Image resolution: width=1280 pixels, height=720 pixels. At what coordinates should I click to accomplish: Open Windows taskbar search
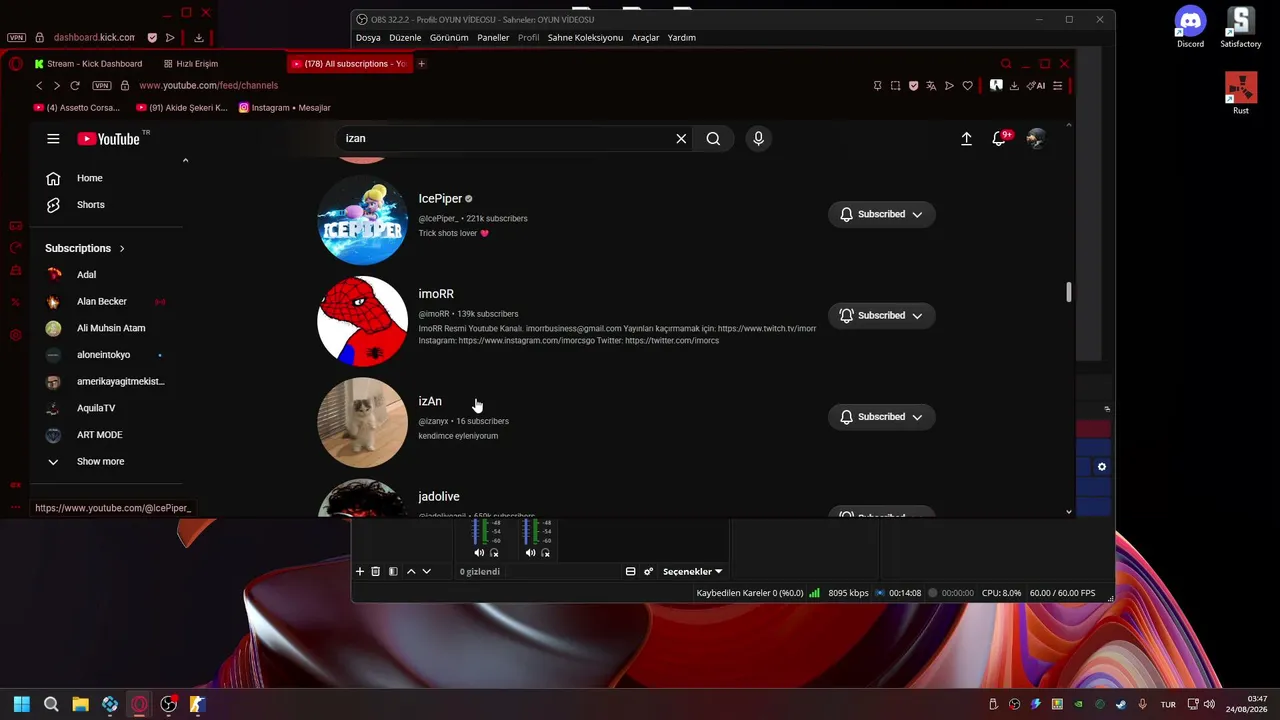pyautogui.click(x=51, y=704)
